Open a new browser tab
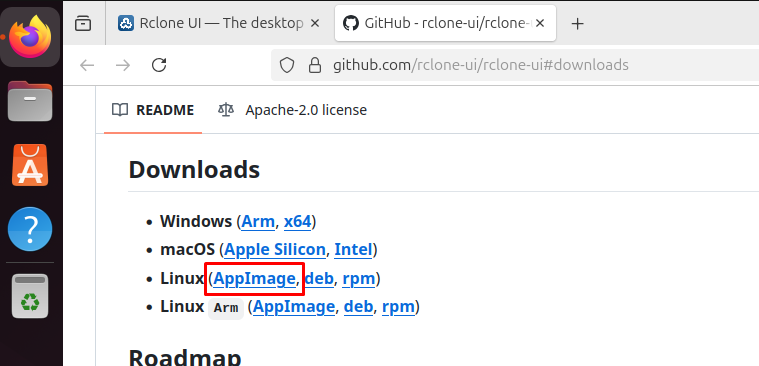 [x=577, y=23]
